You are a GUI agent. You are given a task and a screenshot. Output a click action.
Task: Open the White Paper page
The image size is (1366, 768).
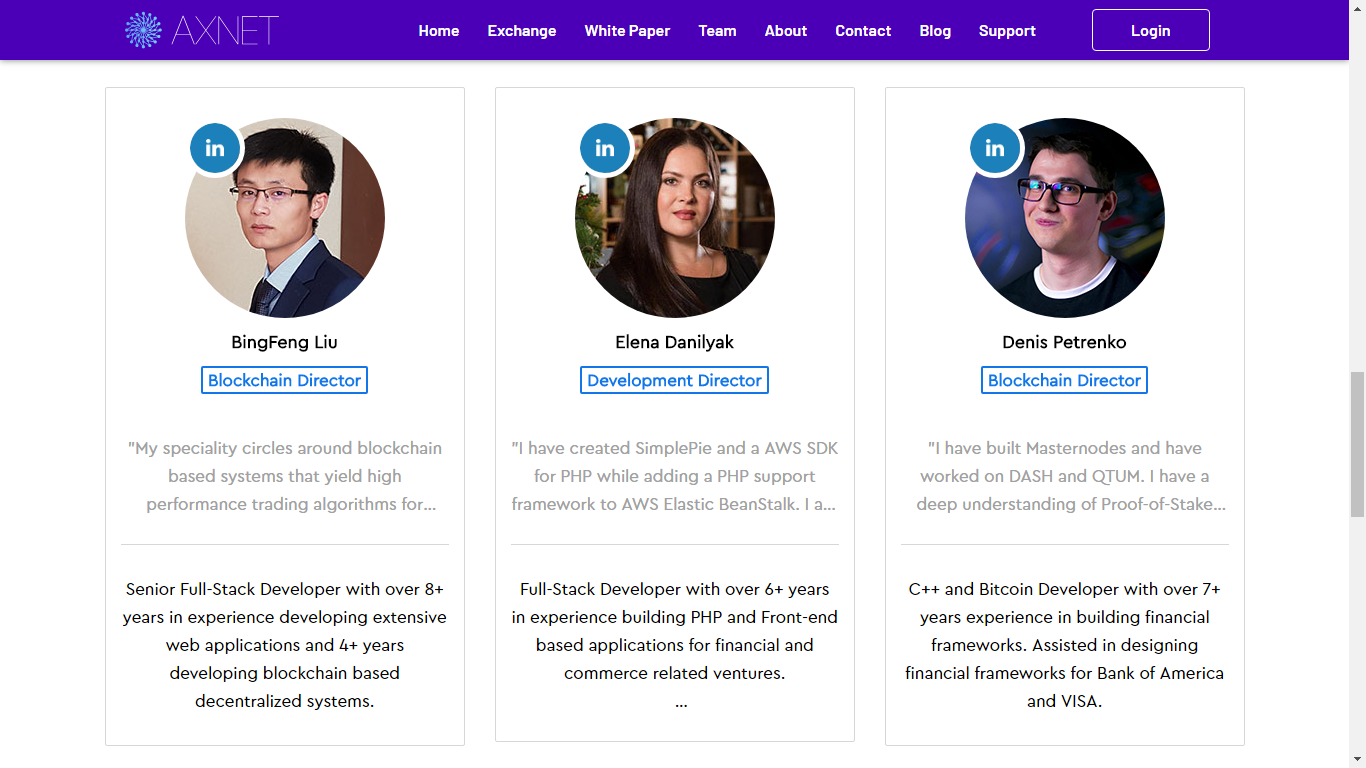pyautogui.click(x=627, y=31)
